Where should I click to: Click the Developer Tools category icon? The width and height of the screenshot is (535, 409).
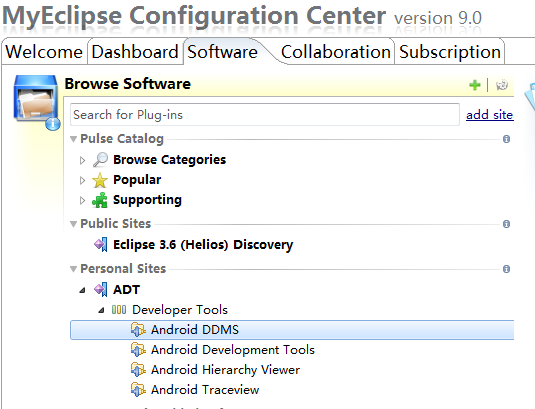click(x=119, y=310)
